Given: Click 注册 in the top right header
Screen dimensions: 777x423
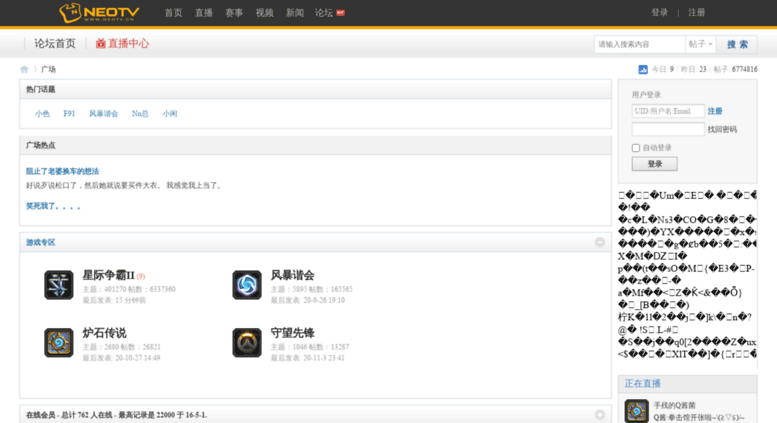Looking at the screenshot, I should pyautogui.click(x=696, y=13).
